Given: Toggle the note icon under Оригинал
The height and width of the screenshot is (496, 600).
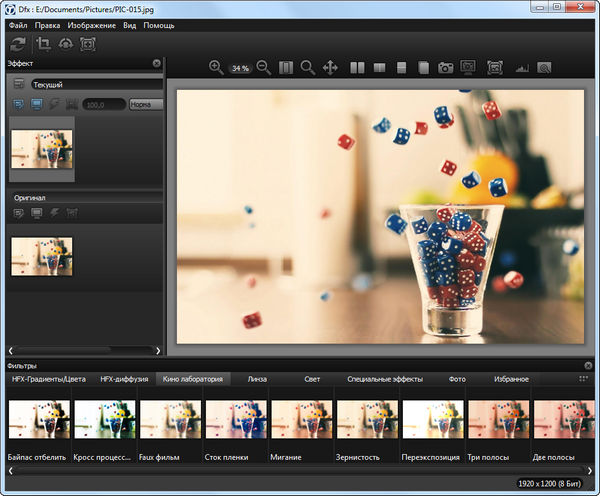Looking at the screenshot, I should coord(19,213).
